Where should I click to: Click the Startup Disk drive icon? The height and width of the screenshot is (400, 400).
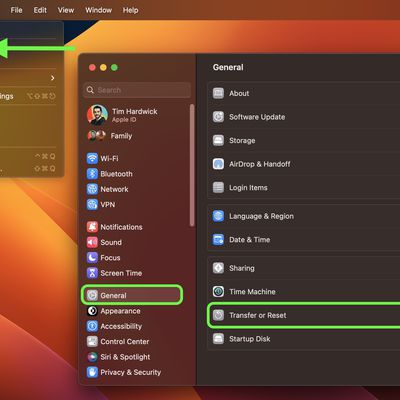(x=218, y=339)
